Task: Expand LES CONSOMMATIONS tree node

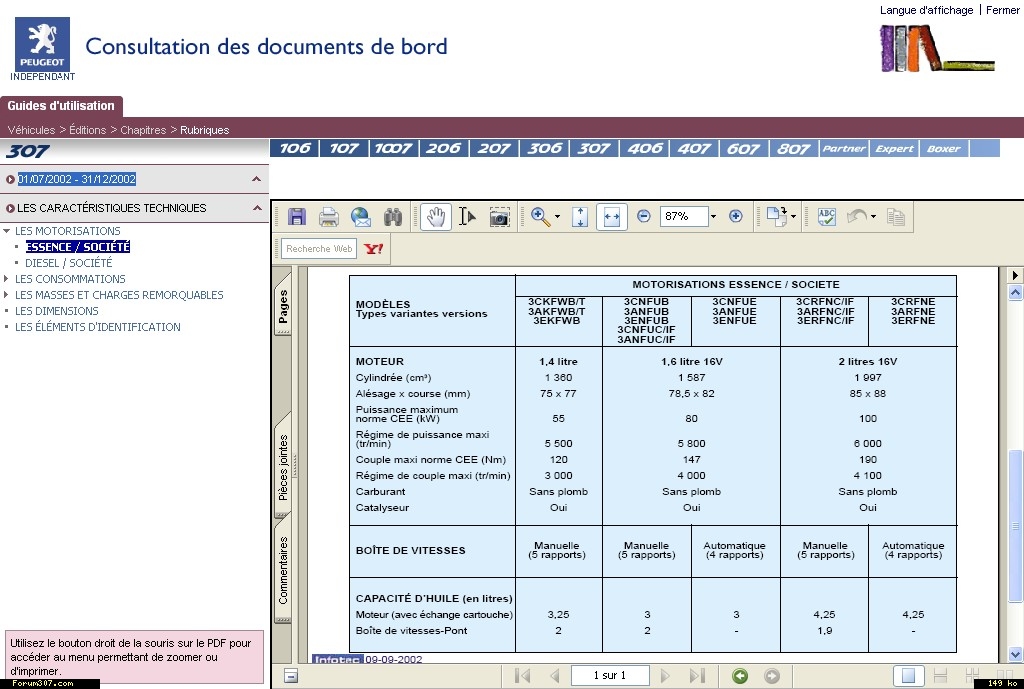Action: point(7,279)
